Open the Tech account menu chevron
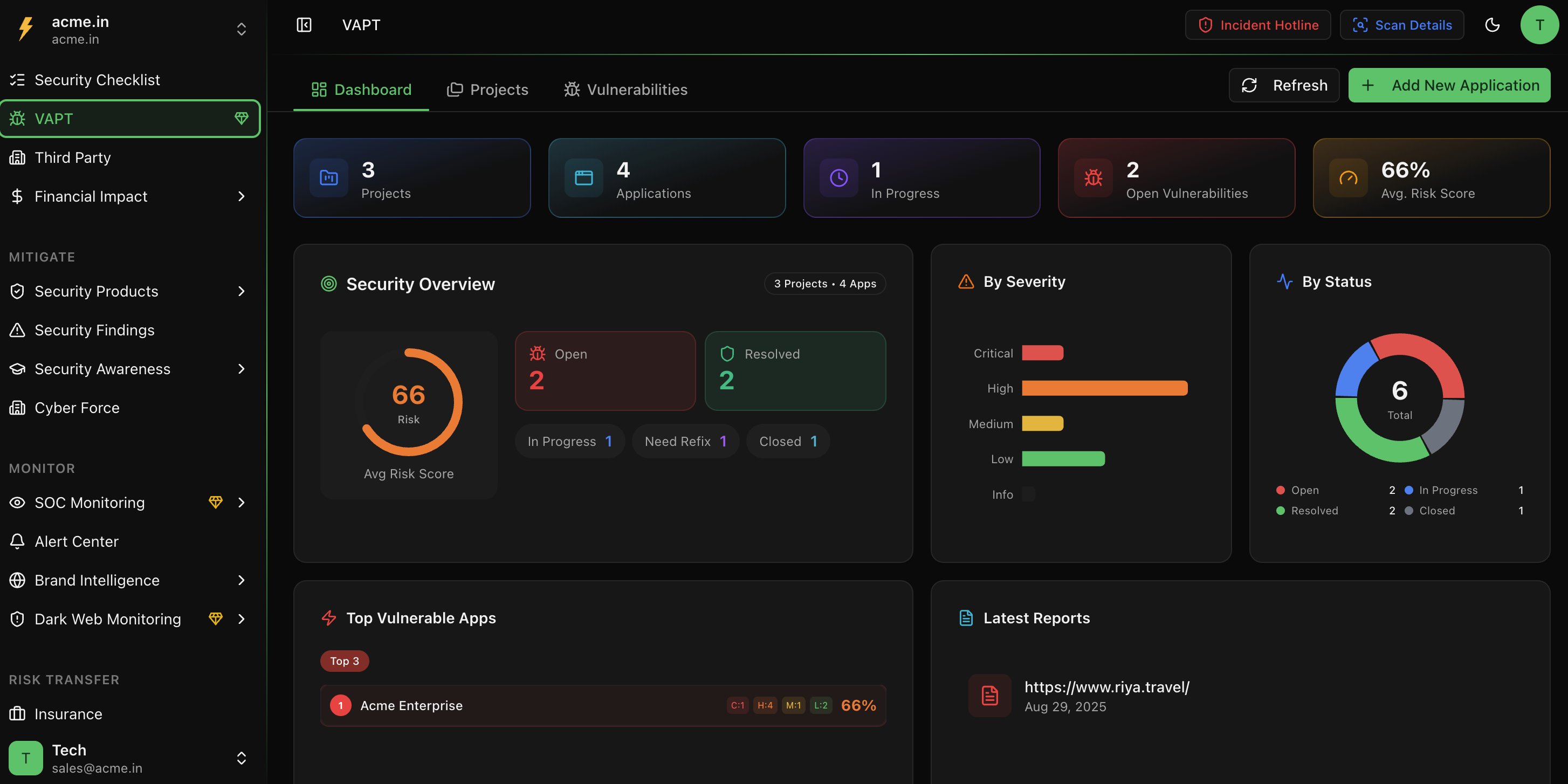Viewport: 1568px width, 784px height. tap(241, 758)
